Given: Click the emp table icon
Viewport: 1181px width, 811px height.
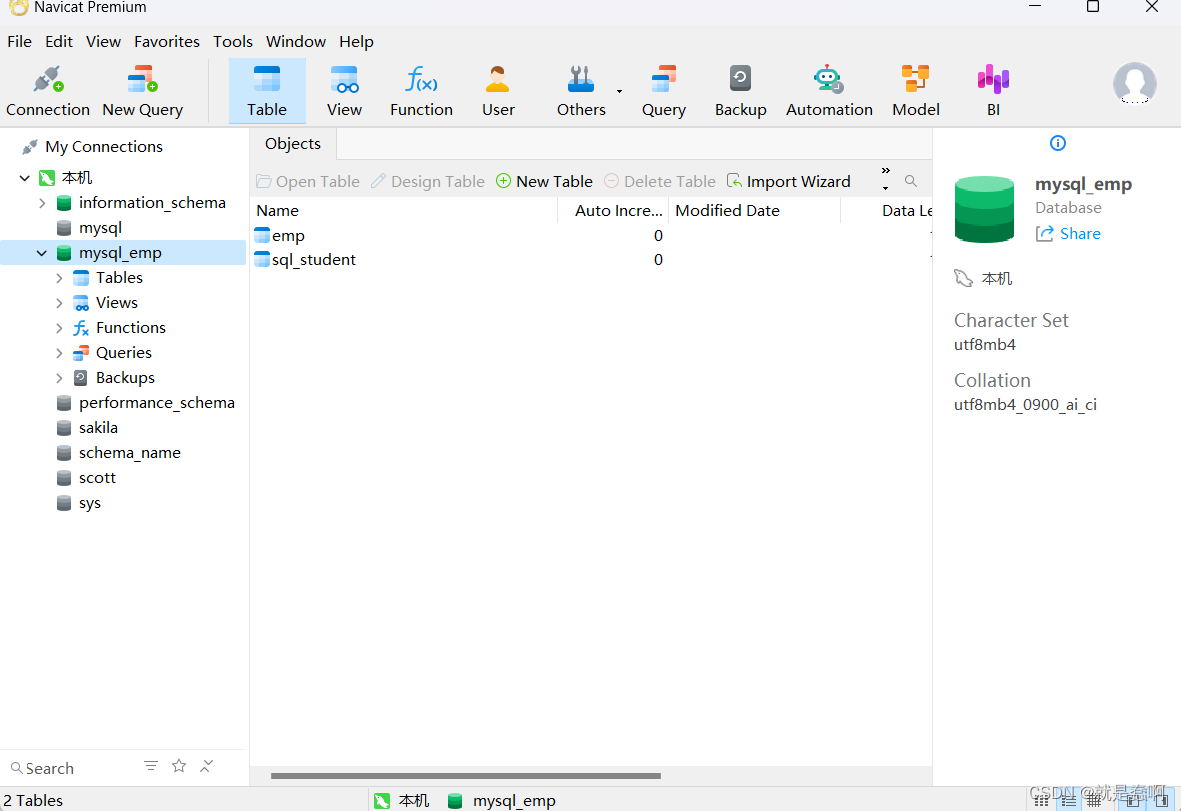Looking at the screenshot, I should pyautogui.click(x=261, y=235).
